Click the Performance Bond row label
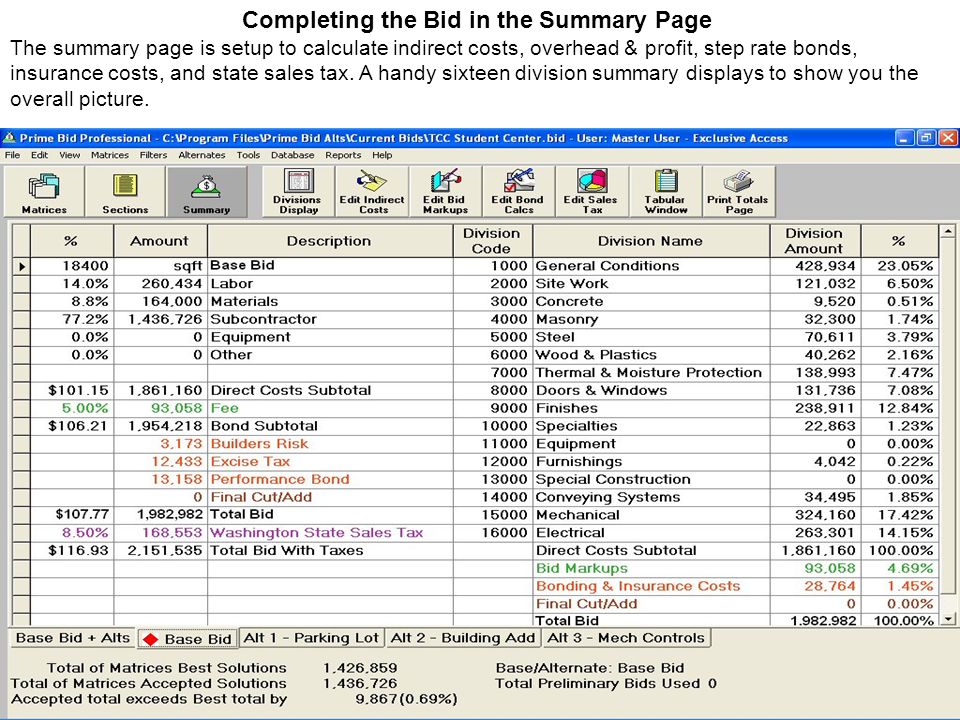Viewport: 960px width, 720px height. coord(280,479)
